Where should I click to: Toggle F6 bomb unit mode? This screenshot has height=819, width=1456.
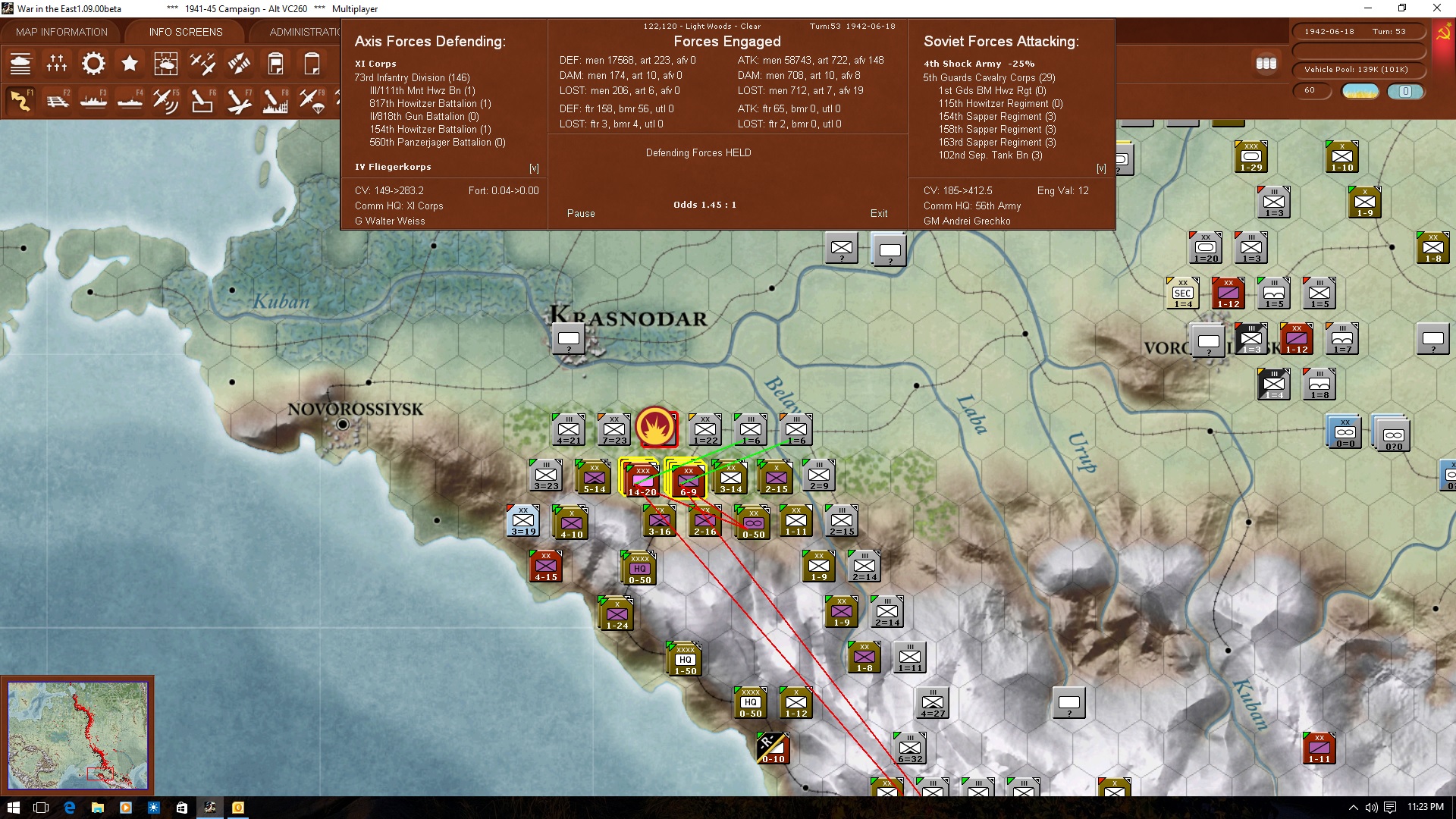pos(202,100)
